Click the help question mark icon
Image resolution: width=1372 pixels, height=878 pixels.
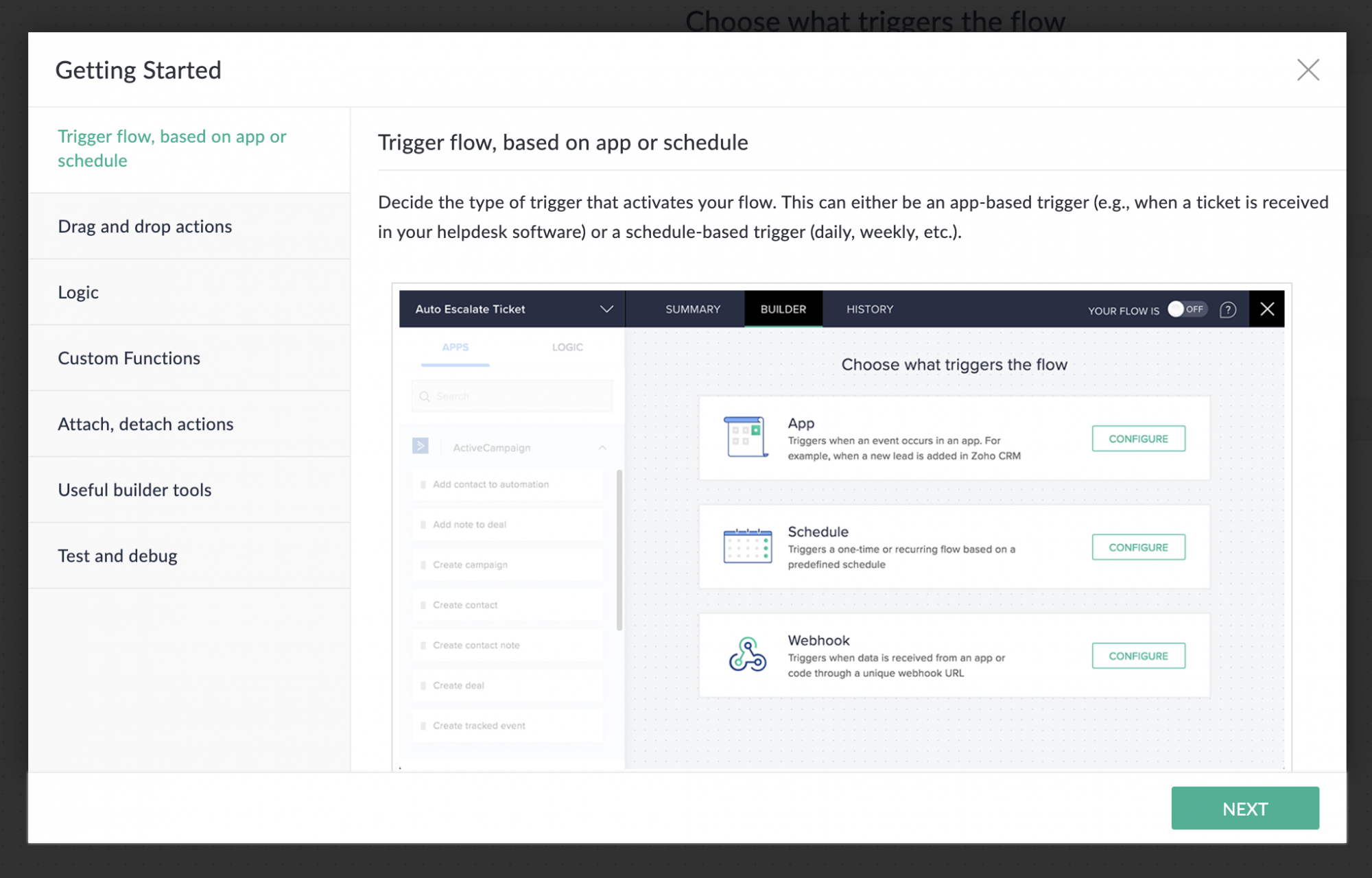point(1228,310)
